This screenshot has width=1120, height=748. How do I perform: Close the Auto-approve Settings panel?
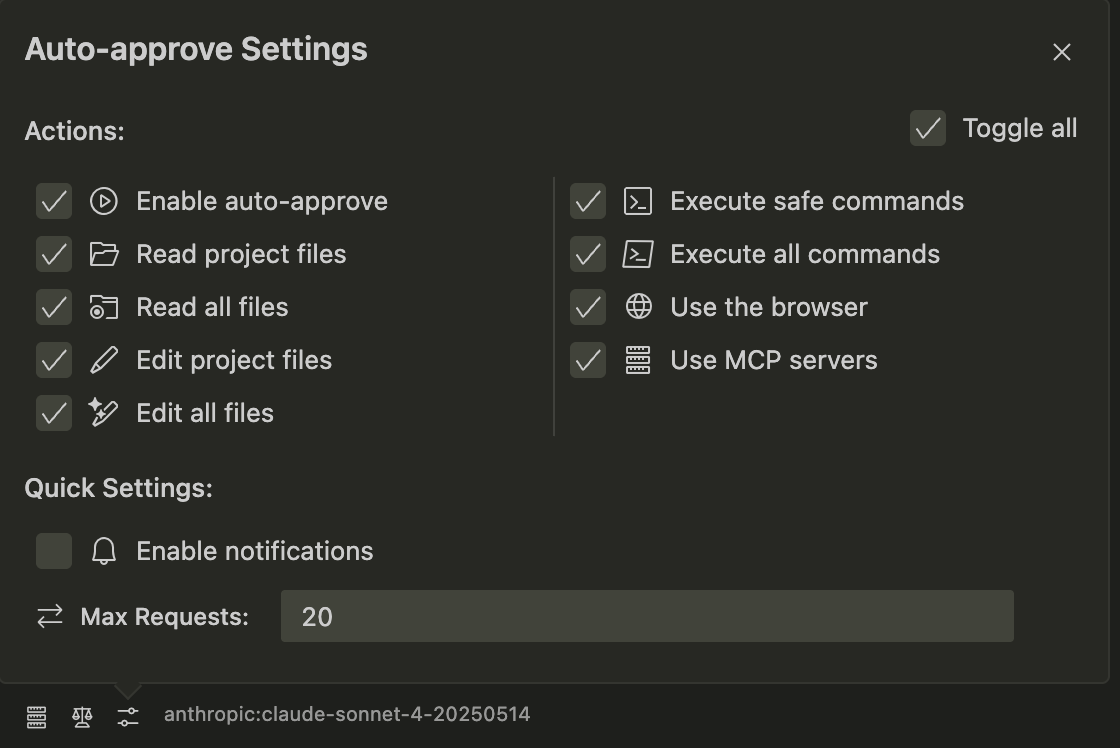click(1062, 52)
